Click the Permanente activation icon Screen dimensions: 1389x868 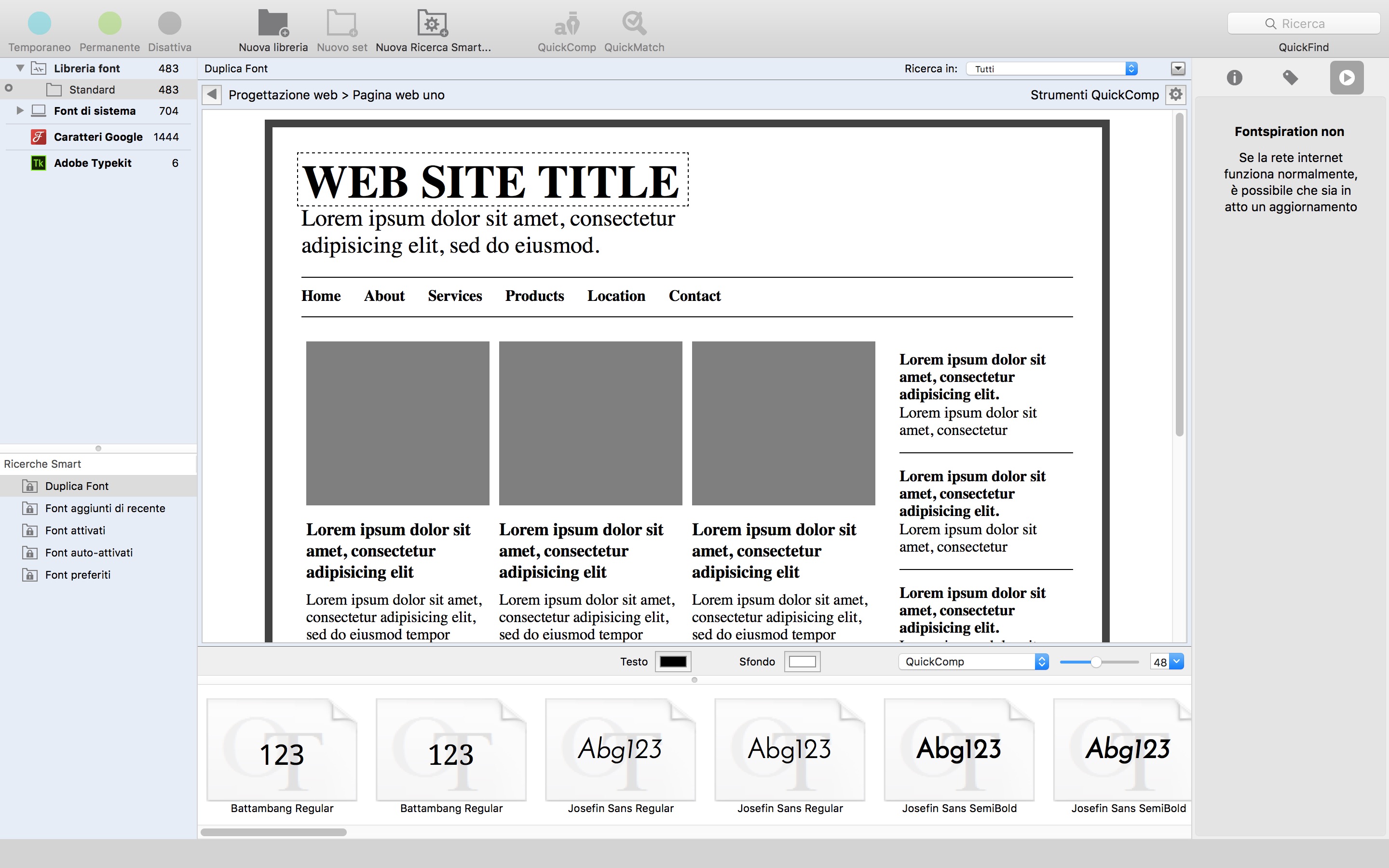tap(109, 24)
